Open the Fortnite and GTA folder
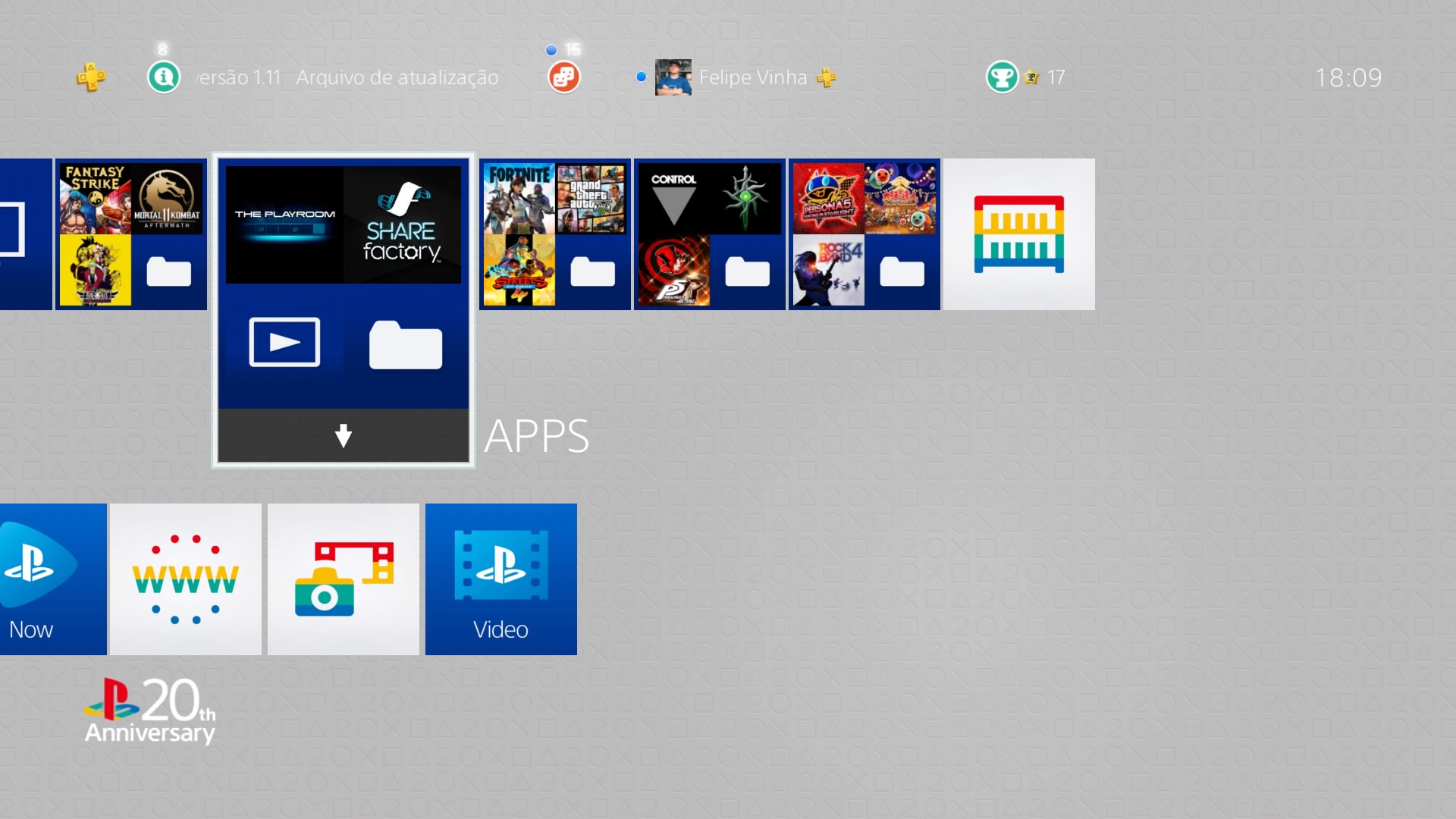Image resolution: width=1456 pixels, height=819 pixels. [555, 234]
